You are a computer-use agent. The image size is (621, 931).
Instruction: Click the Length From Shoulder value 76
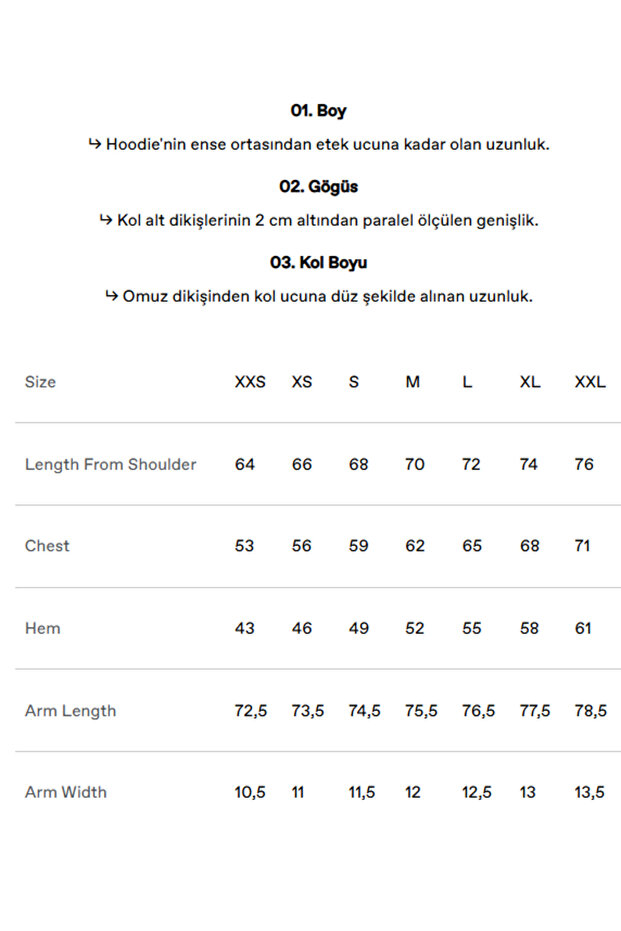pyautogui.click(x=585, y=464)
